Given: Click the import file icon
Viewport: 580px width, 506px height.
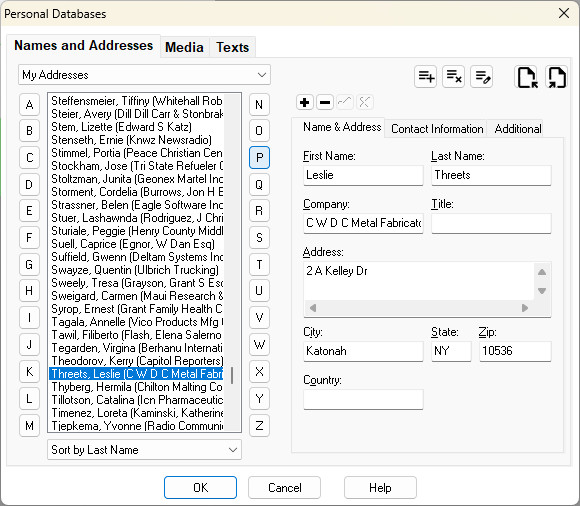Looking at the screenshot, I should [526, 77].
